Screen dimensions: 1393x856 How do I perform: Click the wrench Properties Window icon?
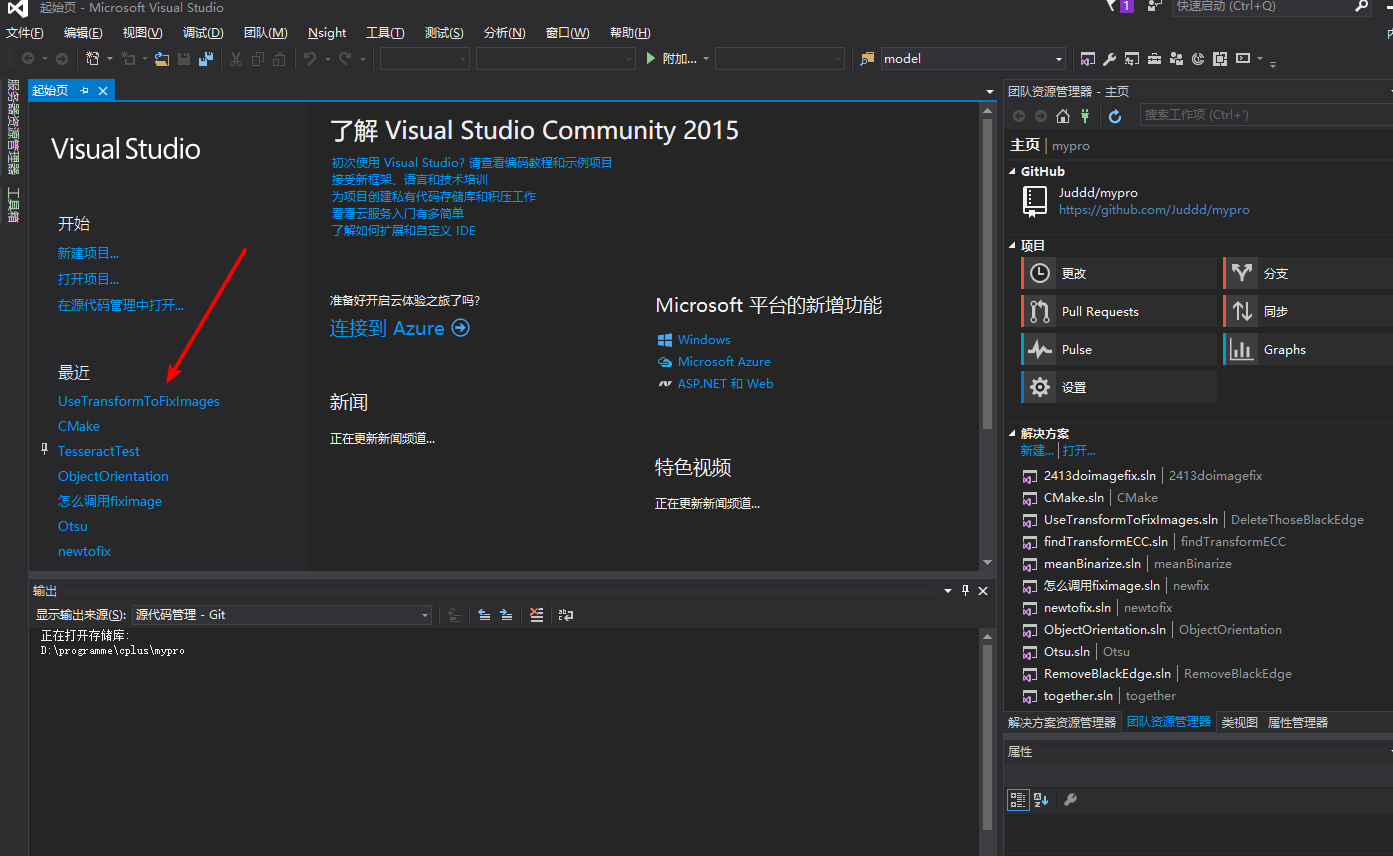tap(1109, 59)
